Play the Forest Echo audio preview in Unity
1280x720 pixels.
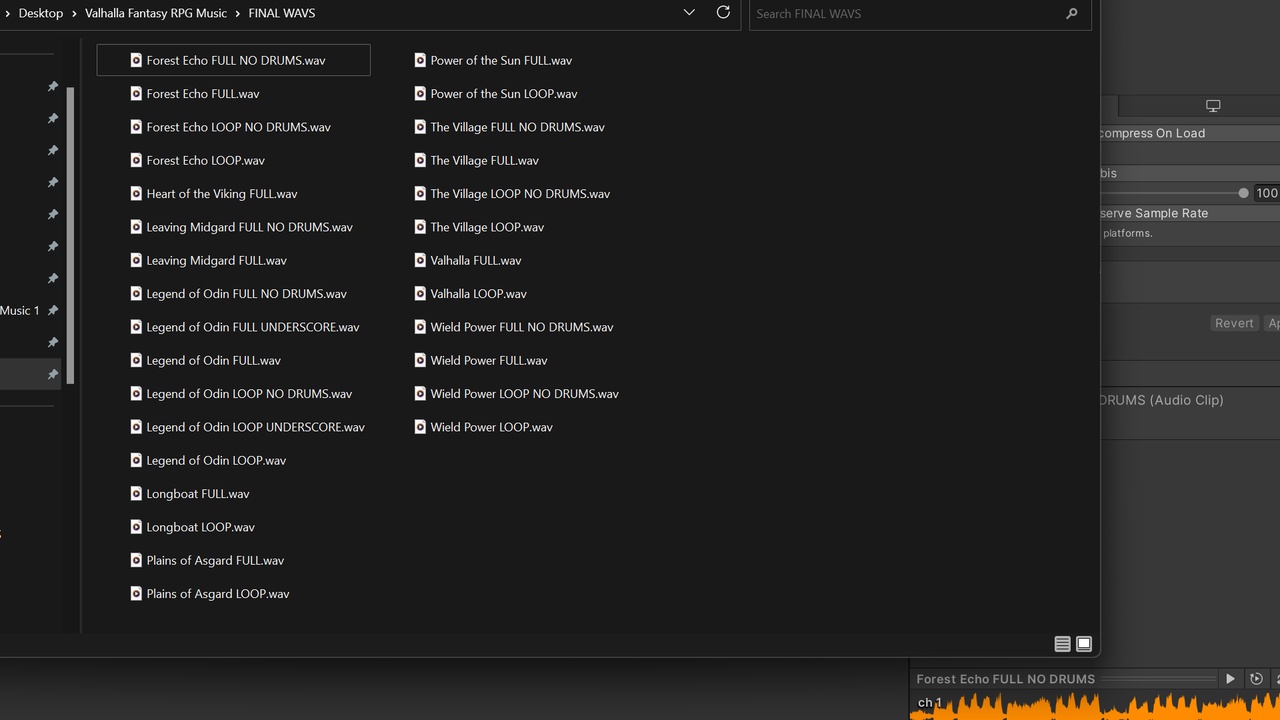click(1230, 679)
